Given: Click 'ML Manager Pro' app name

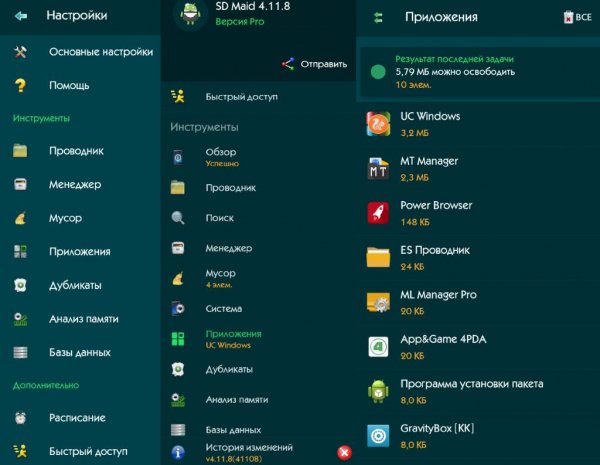Looking at the screenshot, I should point(439,294).
